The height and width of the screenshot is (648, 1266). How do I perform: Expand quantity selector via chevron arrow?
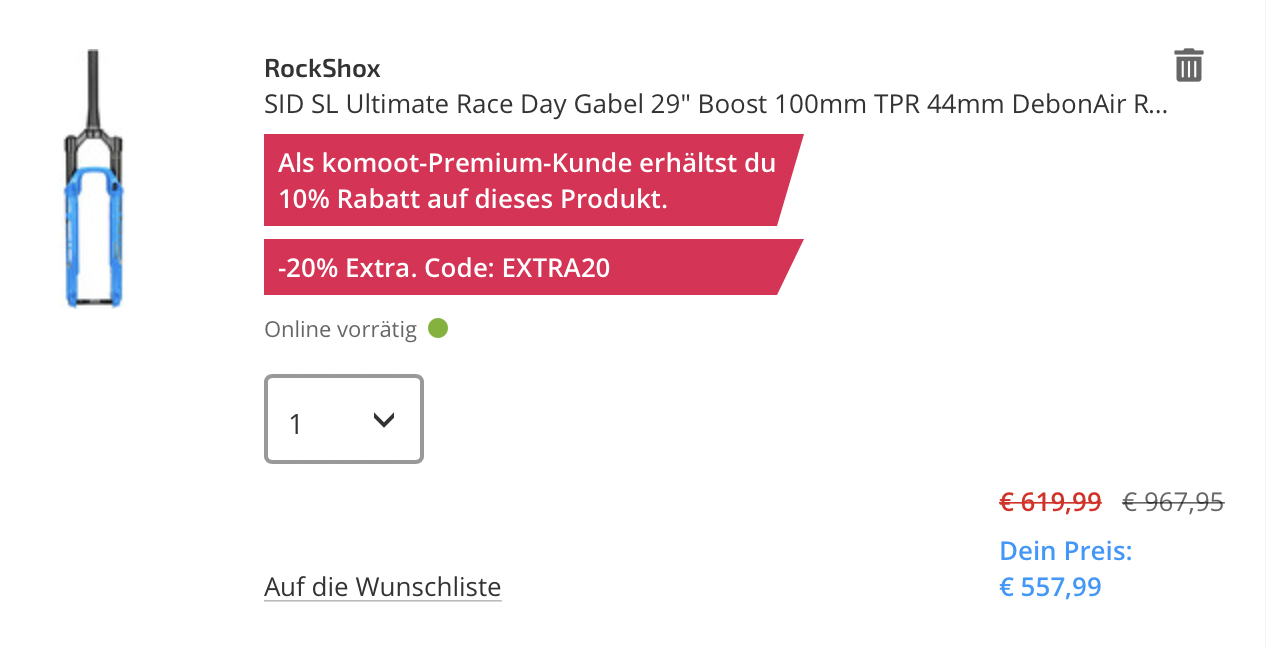click(383, 421)
